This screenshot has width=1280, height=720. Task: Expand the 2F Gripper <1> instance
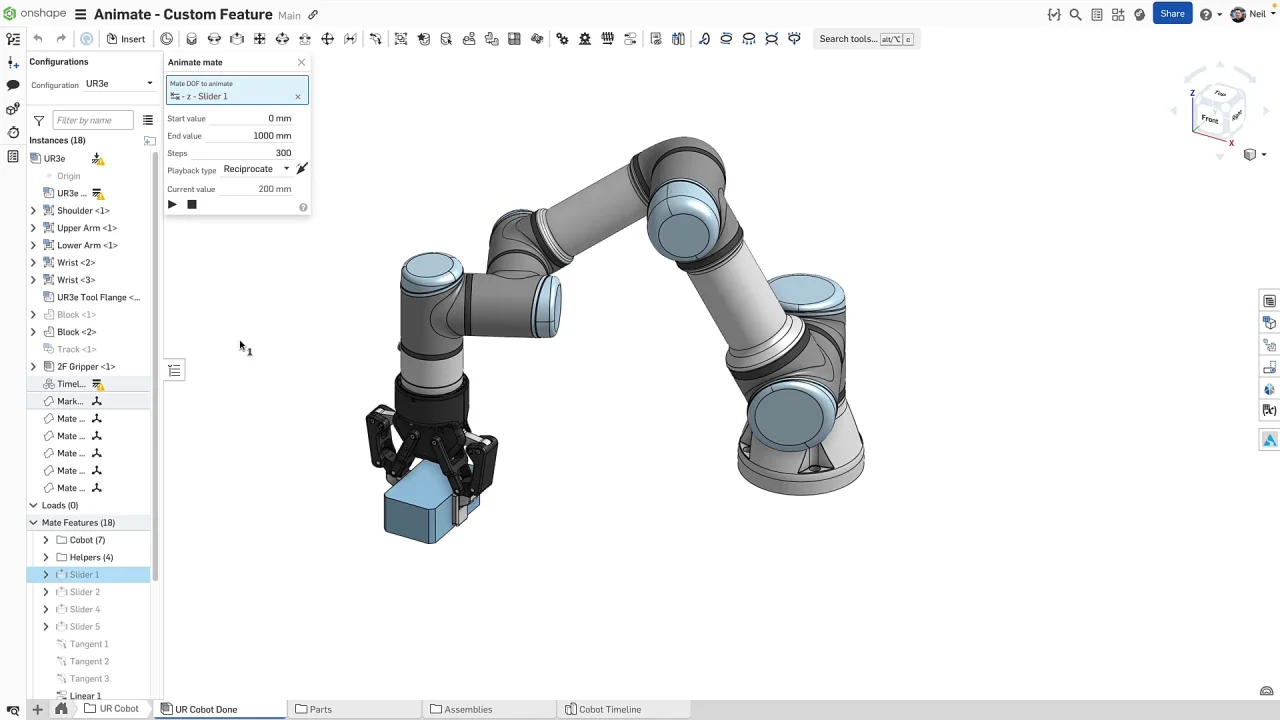33,367
